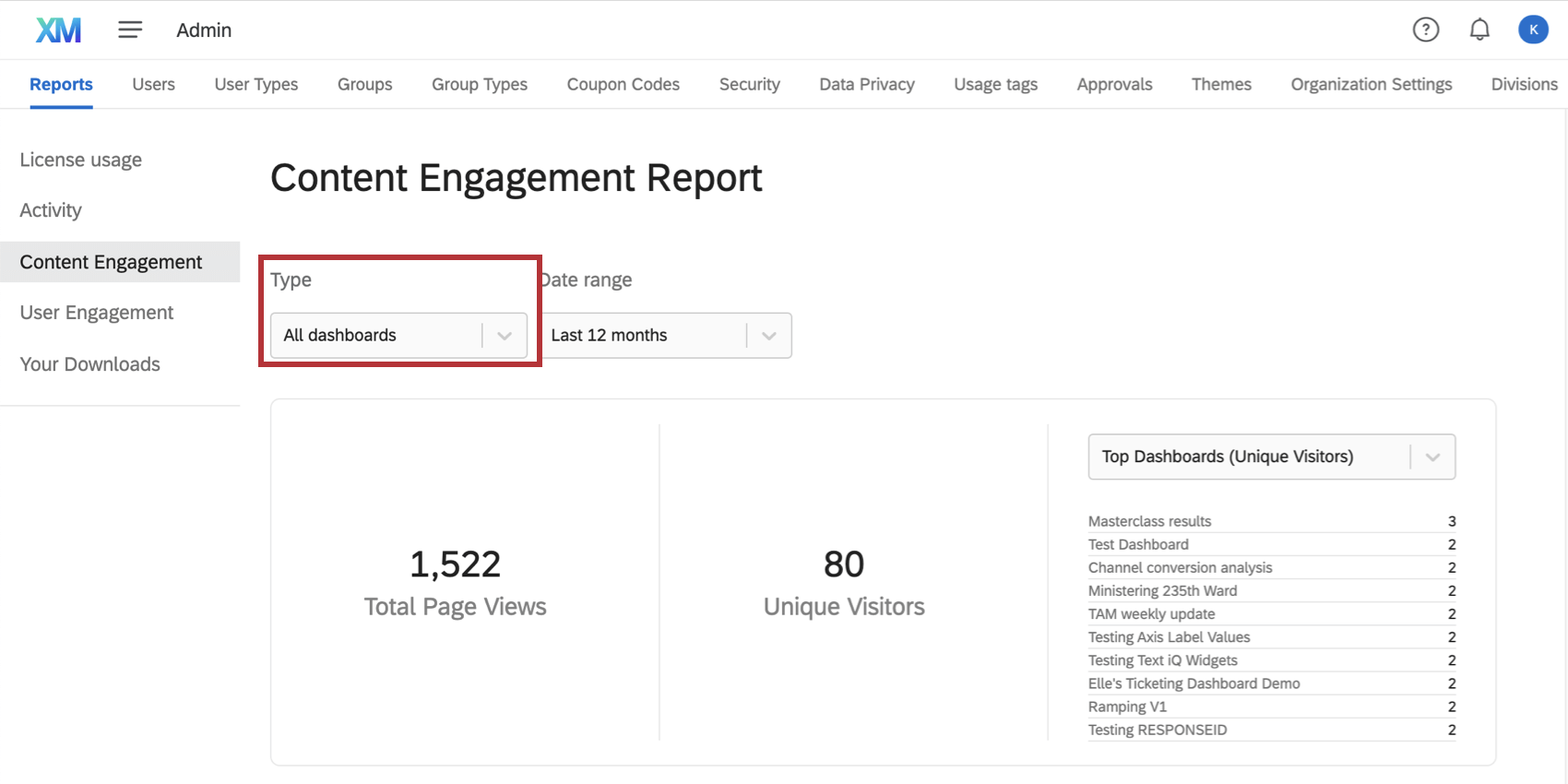Open the help question mark icon

(x=1425, y=30)
